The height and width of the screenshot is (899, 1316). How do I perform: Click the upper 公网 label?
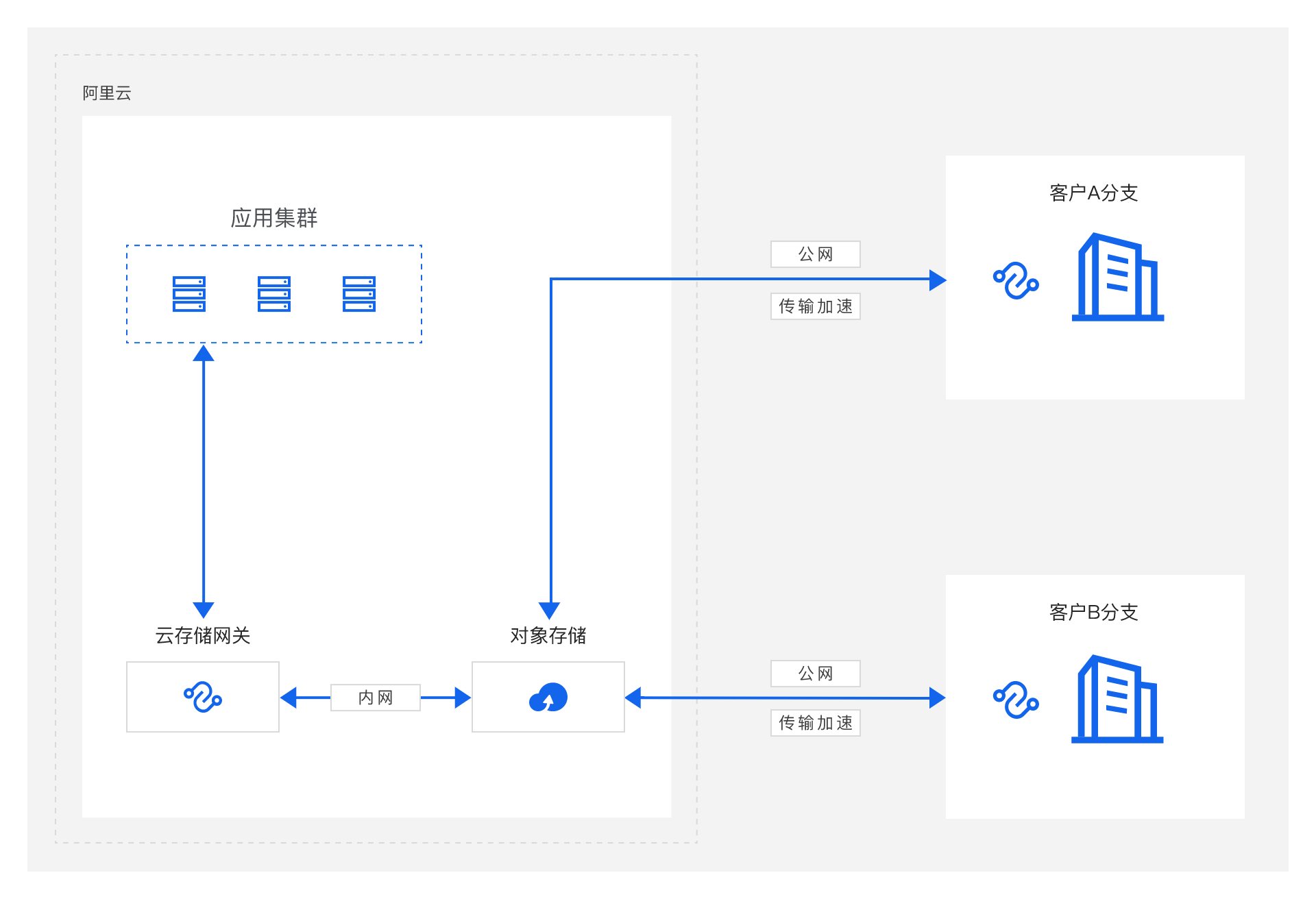tap(815, 254)
